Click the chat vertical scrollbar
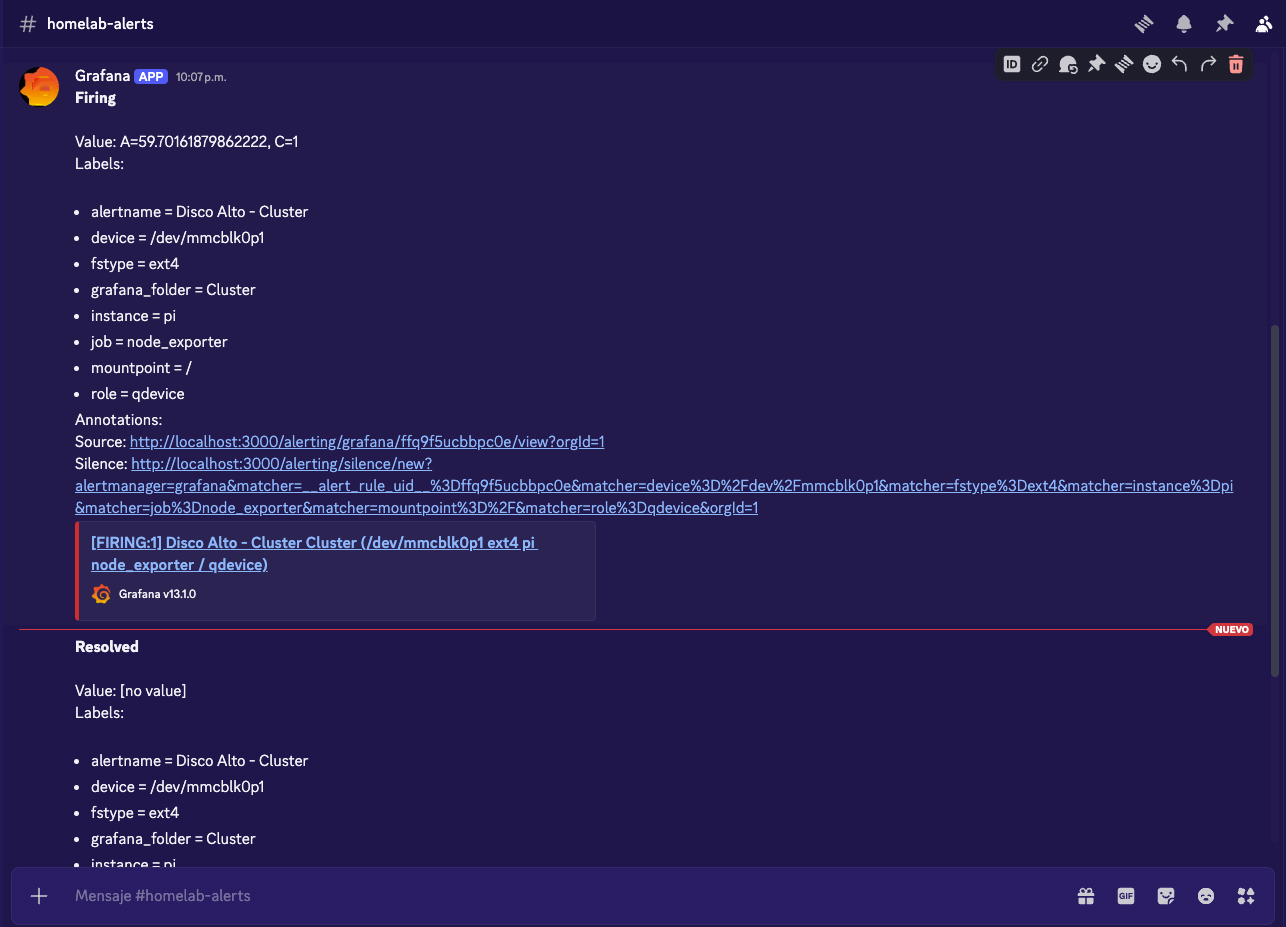 click(1274, 500)
